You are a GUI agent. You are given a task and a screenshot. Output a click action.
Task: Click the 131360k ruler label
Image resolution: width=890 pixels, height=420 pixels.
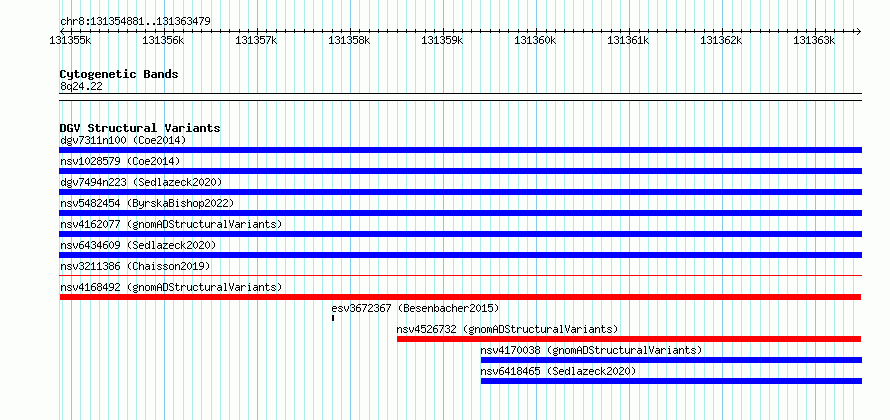535,40
